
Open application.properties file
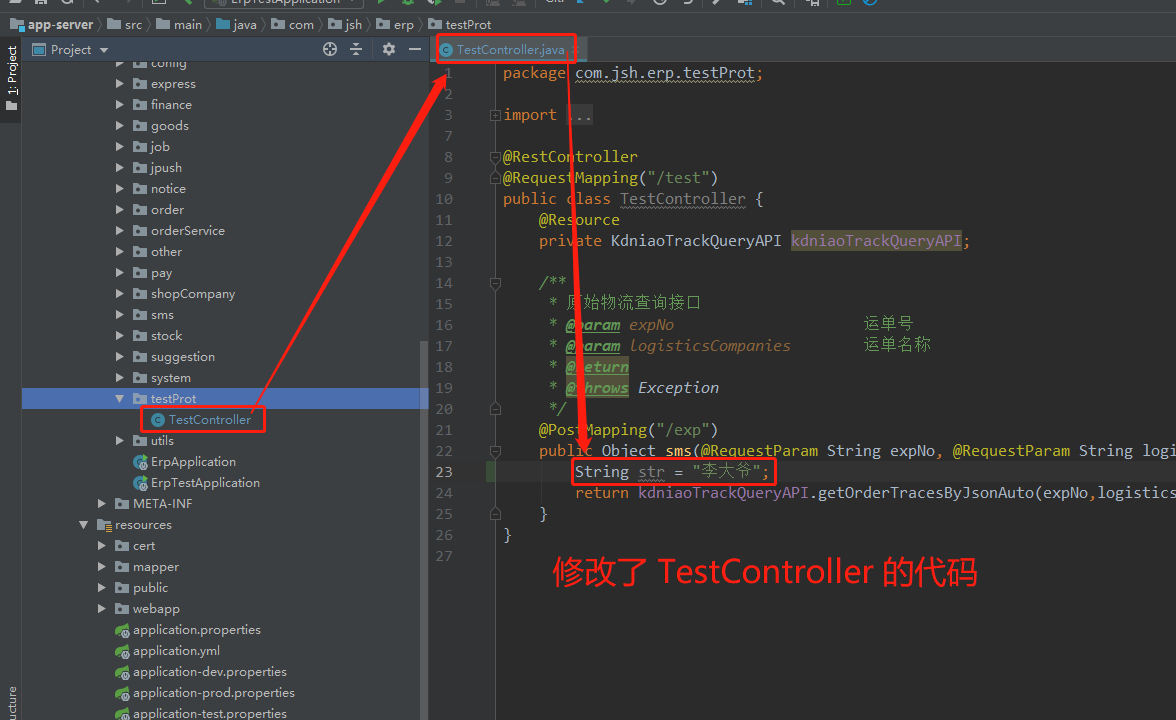point(196,630)
